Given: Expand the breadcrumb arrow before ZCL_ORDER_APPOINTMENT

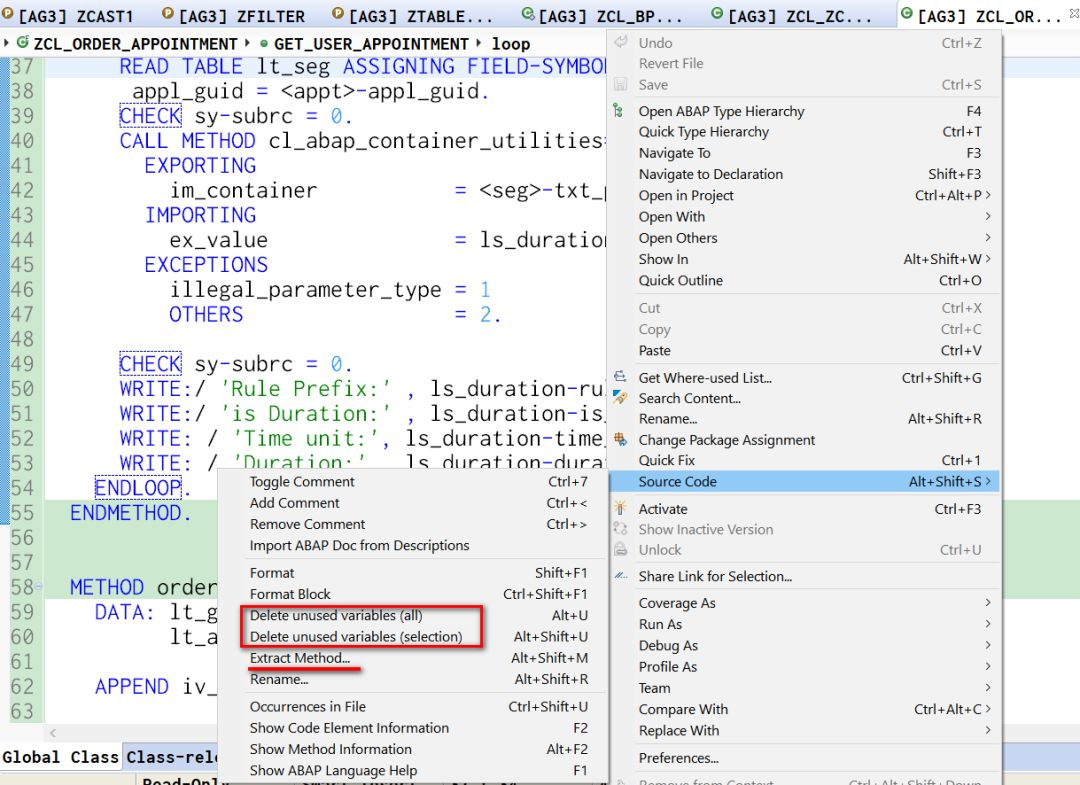Looking at the screenshot, I should 6,43.
